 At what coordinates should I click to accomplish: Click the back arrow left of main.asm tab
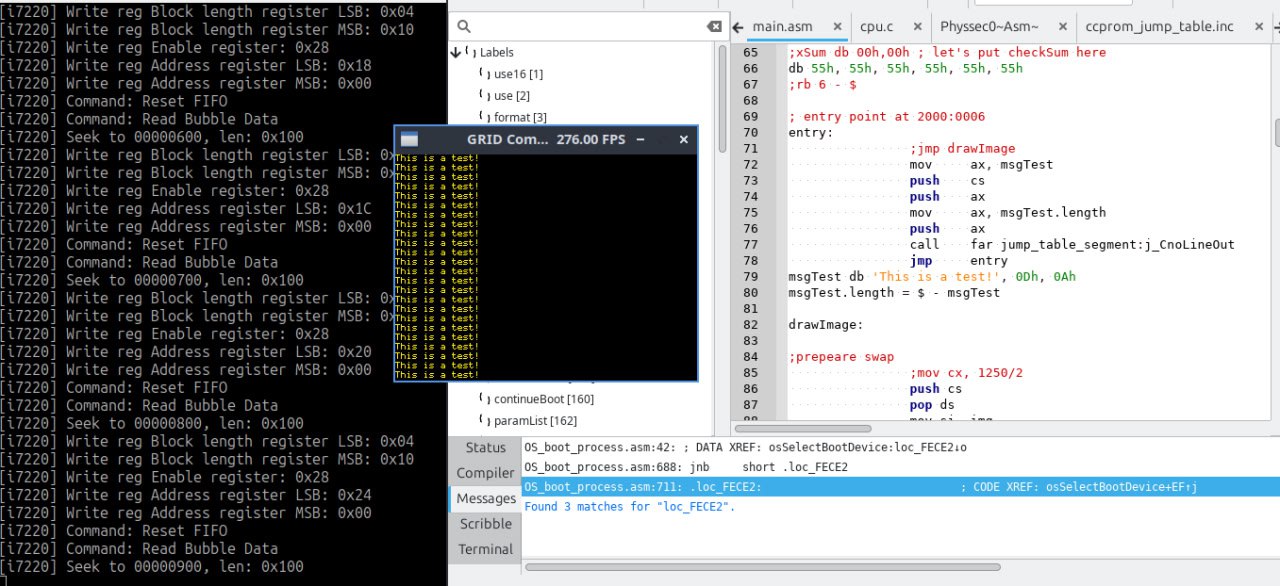point(738,27)
